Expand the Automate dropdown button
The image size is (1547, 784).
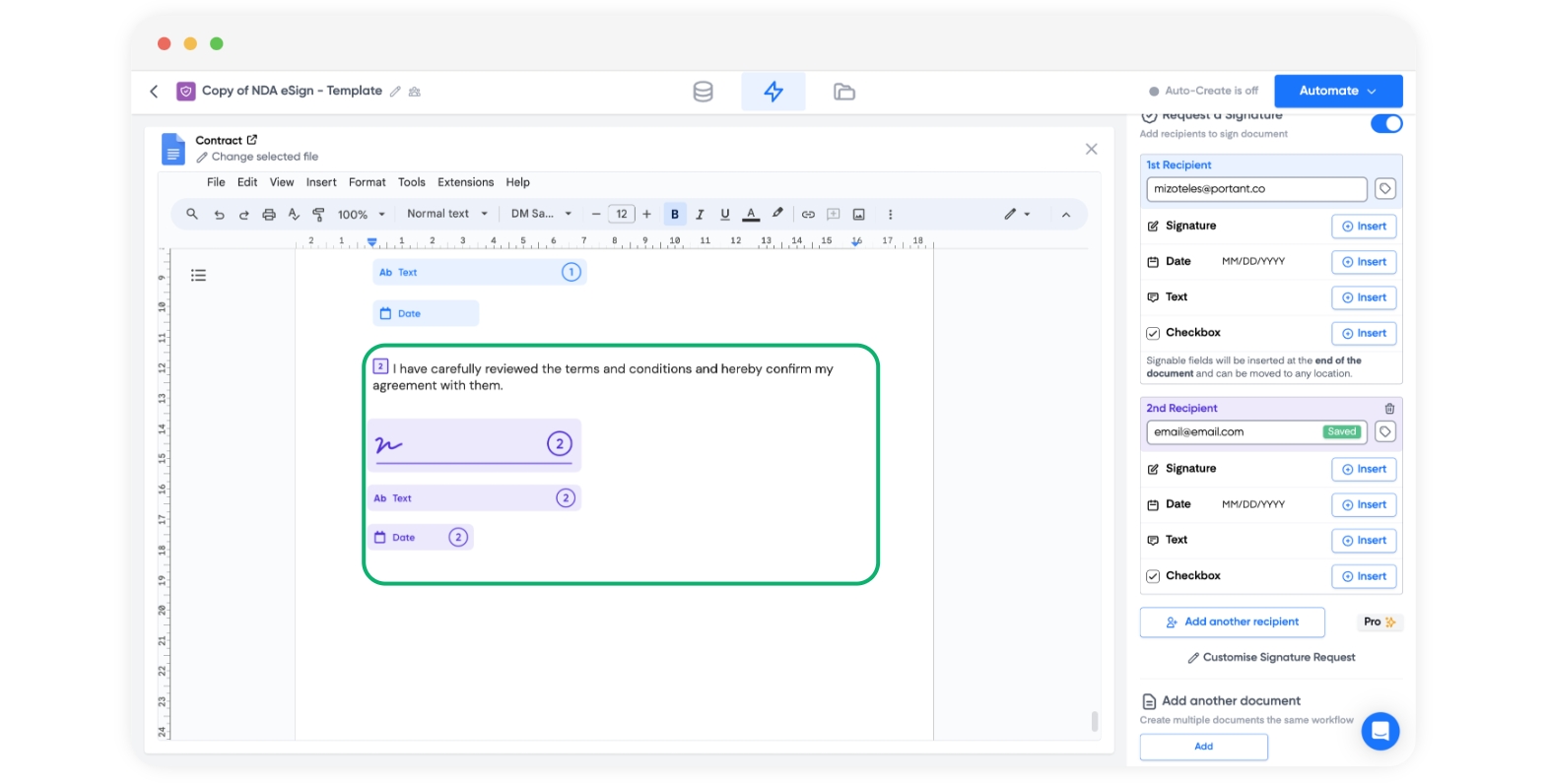[x=1337, y=91]
